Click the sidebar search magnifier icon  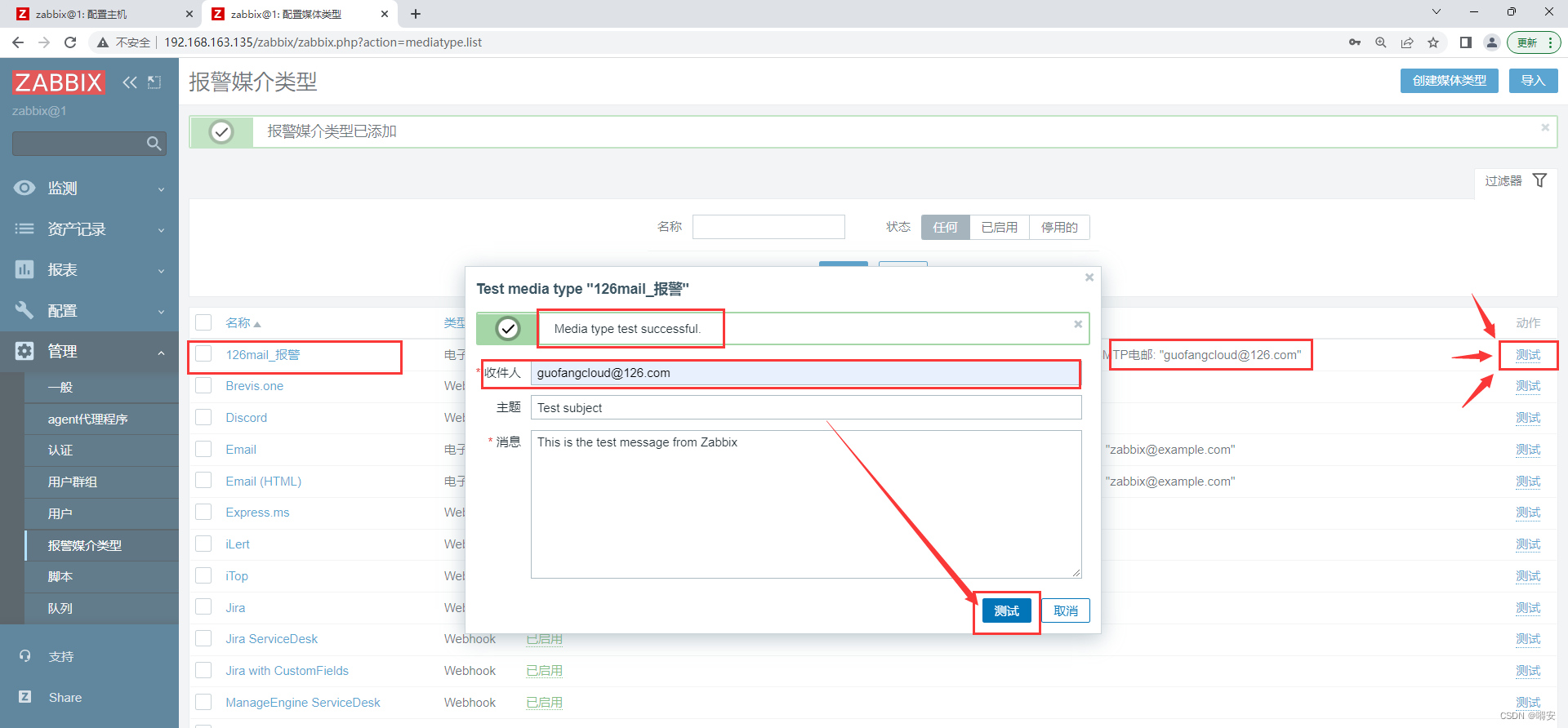coord(154,144)
